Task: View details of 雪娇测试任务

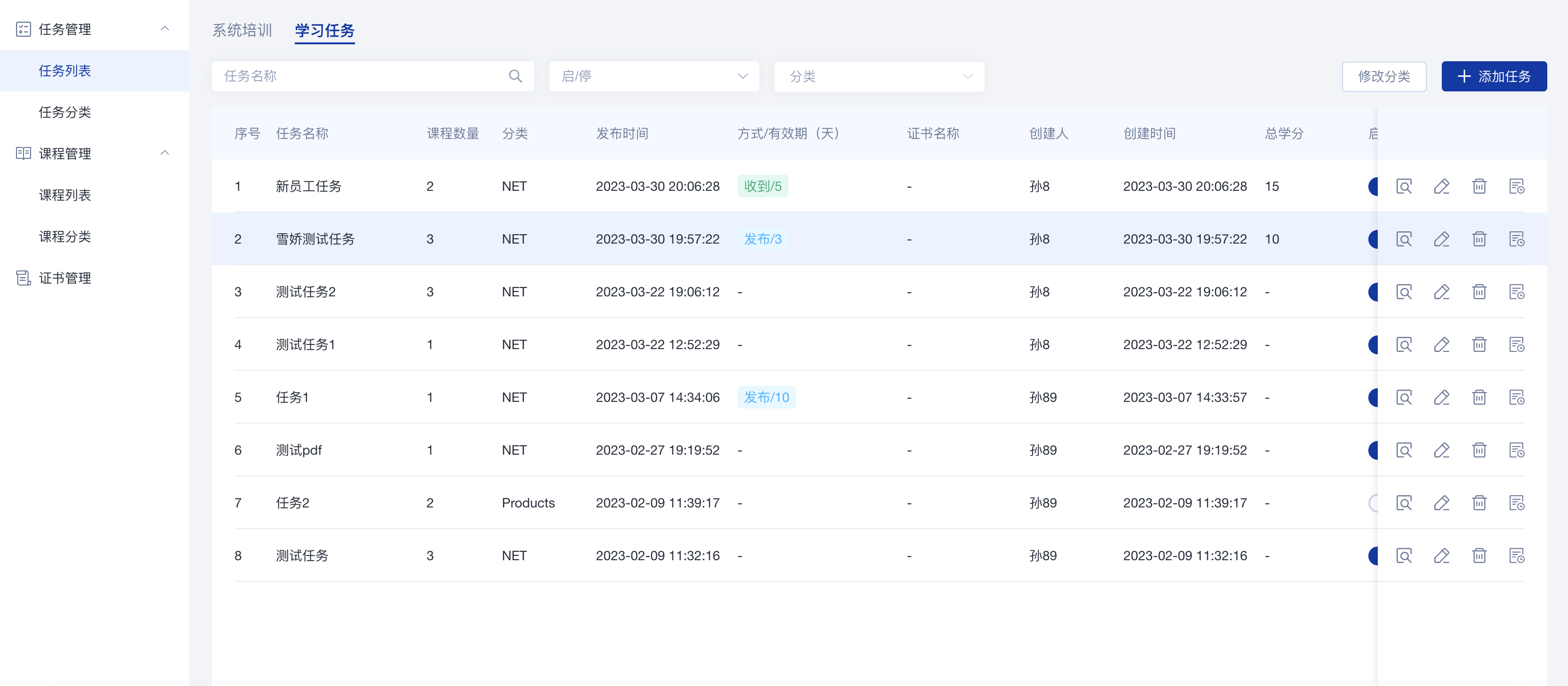Action: 1404,239
